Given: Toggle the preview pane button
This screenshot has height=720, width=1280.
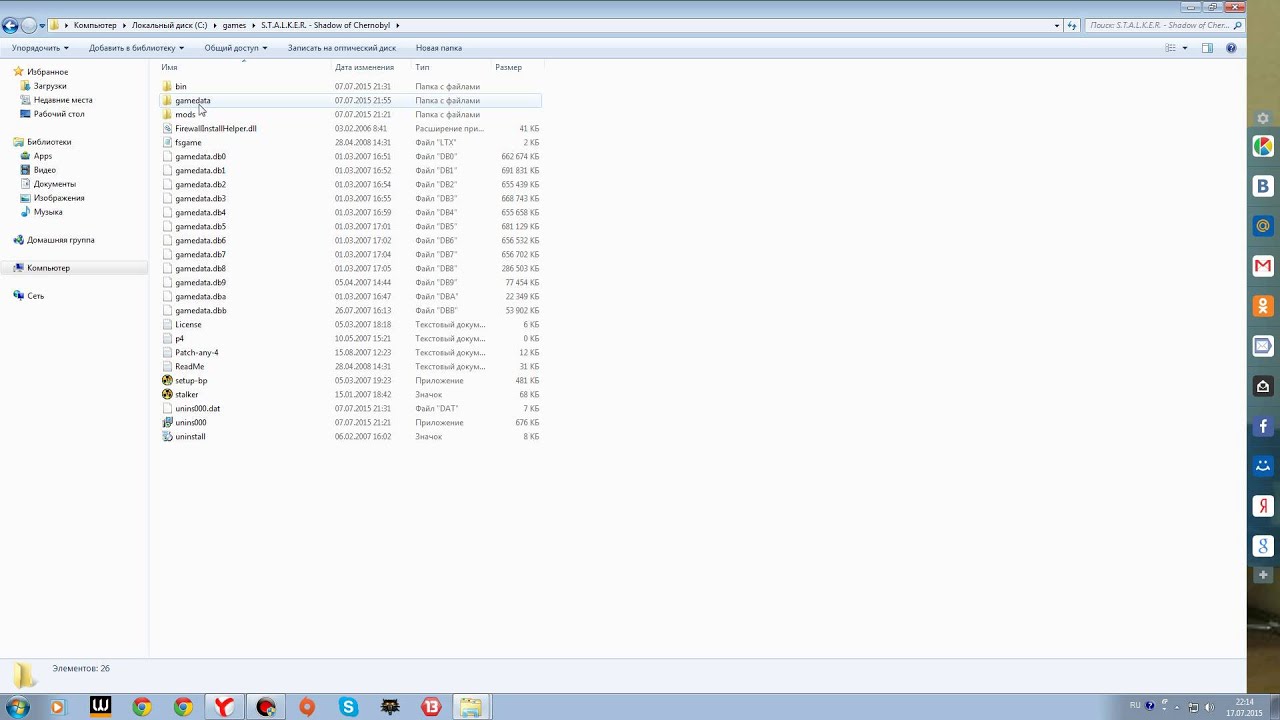Looking at the screenshot, I should point(1207,48).
